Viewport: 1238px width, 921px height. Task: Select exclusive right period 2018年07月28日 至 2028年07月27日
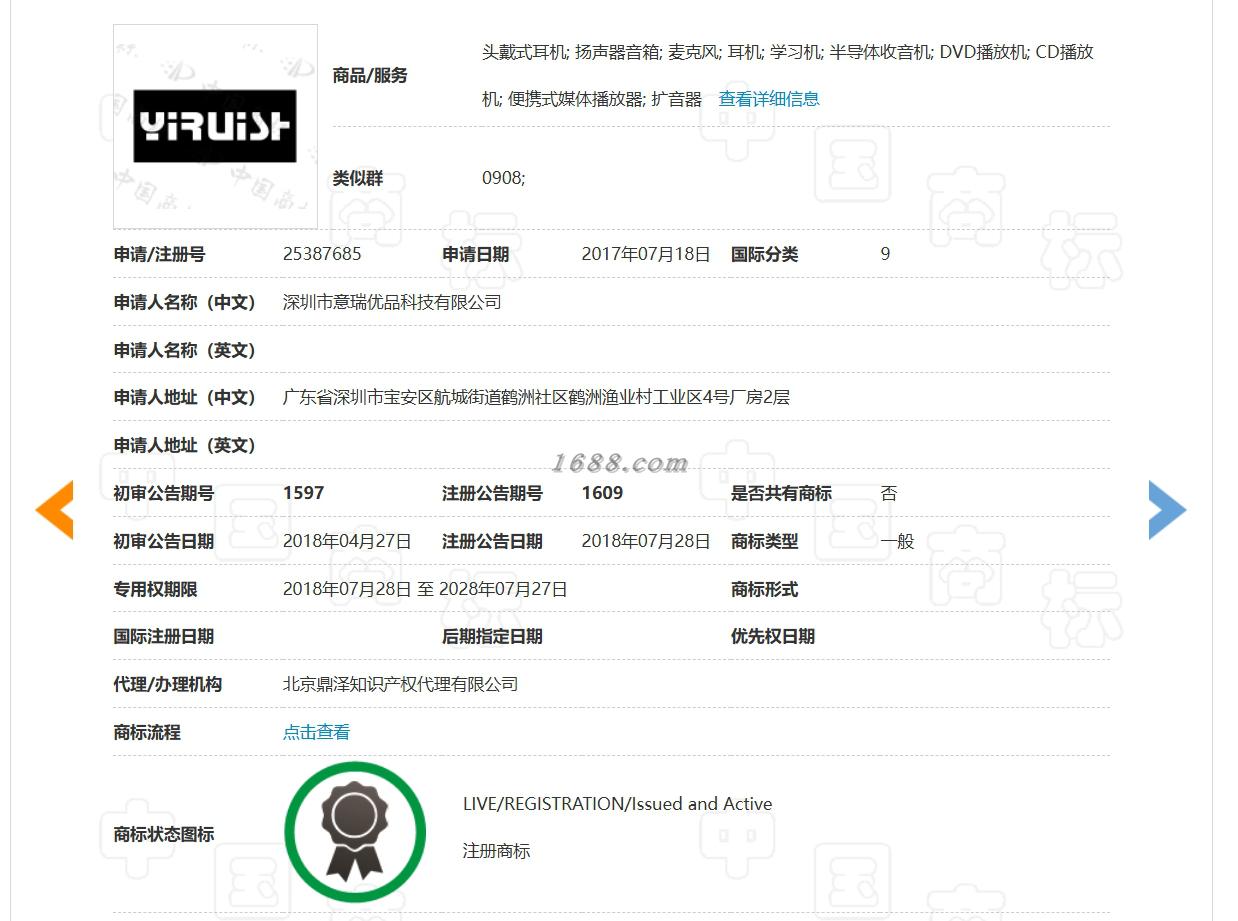425,589
